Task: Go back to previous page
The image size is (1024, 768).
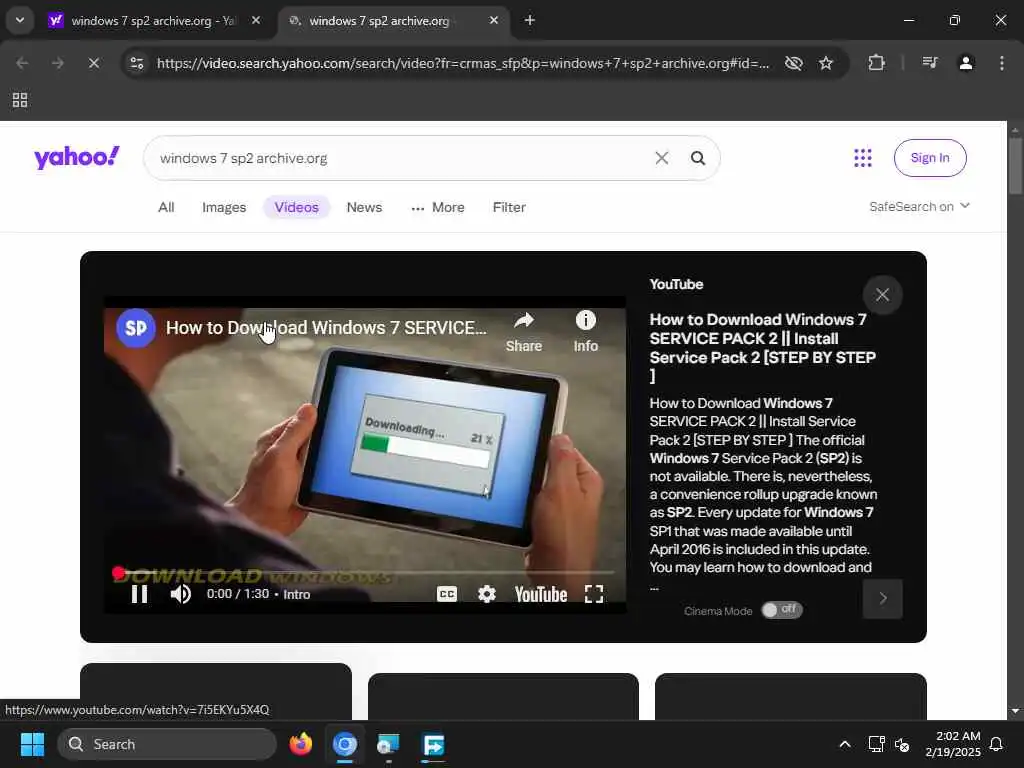Action: [22, 63]
